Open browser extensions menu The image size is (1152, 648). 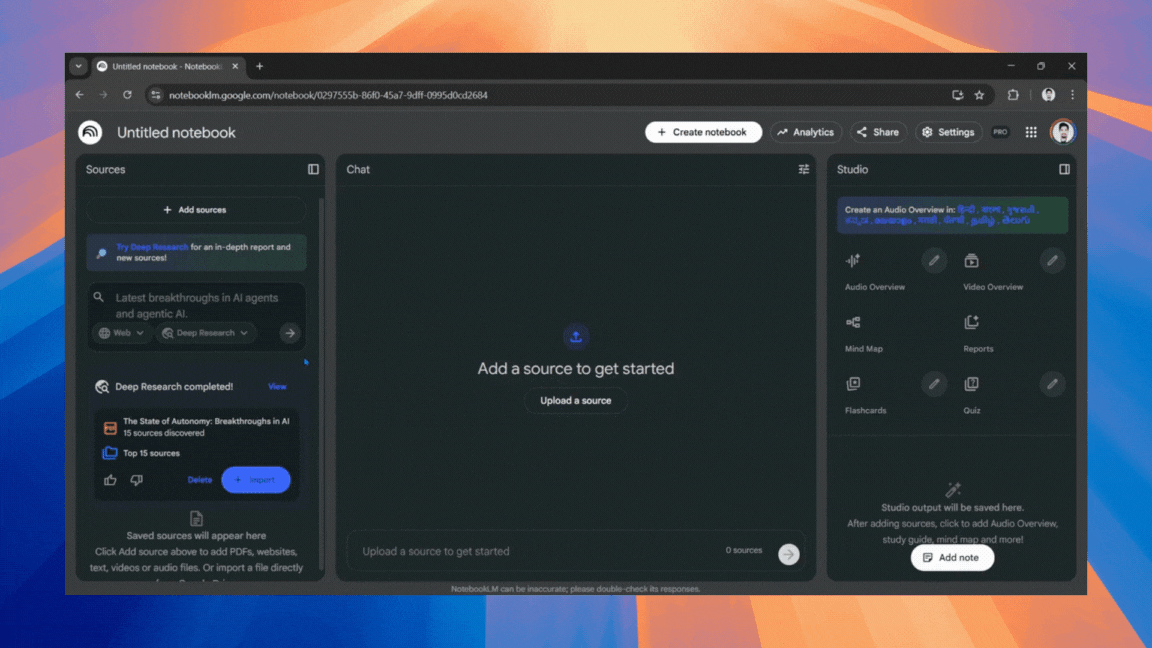[1013, 95]
